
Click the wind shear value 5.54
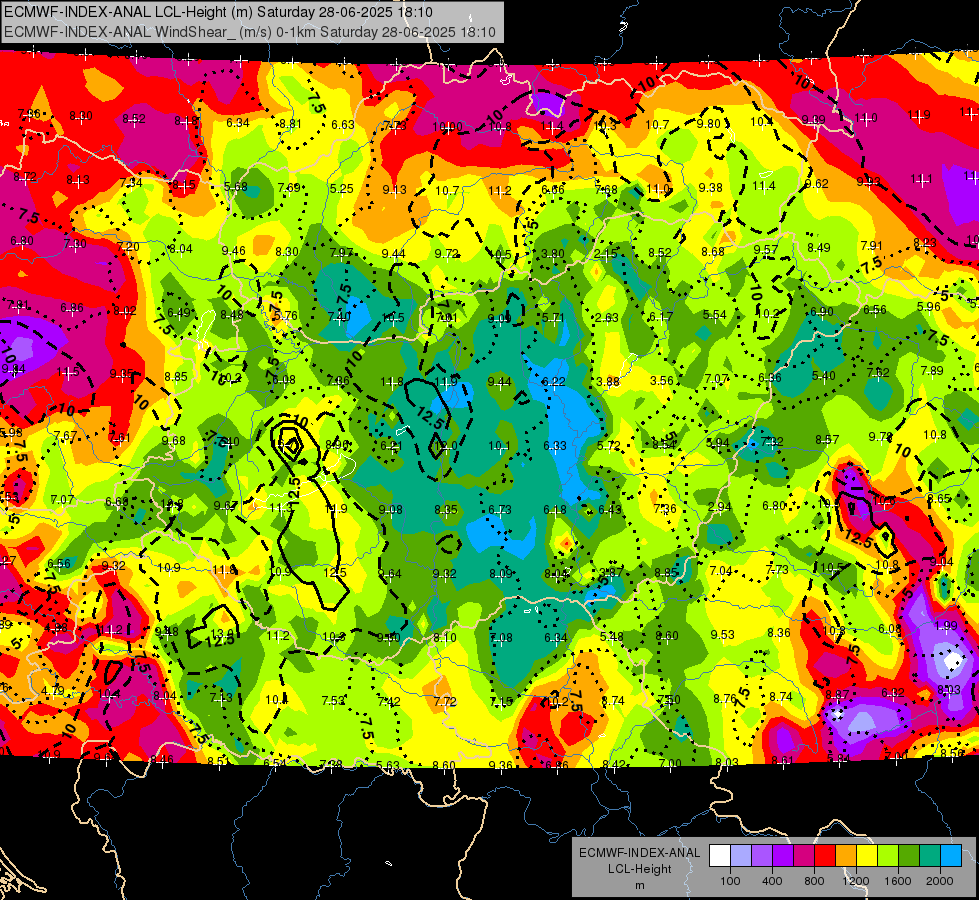coord(714,315)
